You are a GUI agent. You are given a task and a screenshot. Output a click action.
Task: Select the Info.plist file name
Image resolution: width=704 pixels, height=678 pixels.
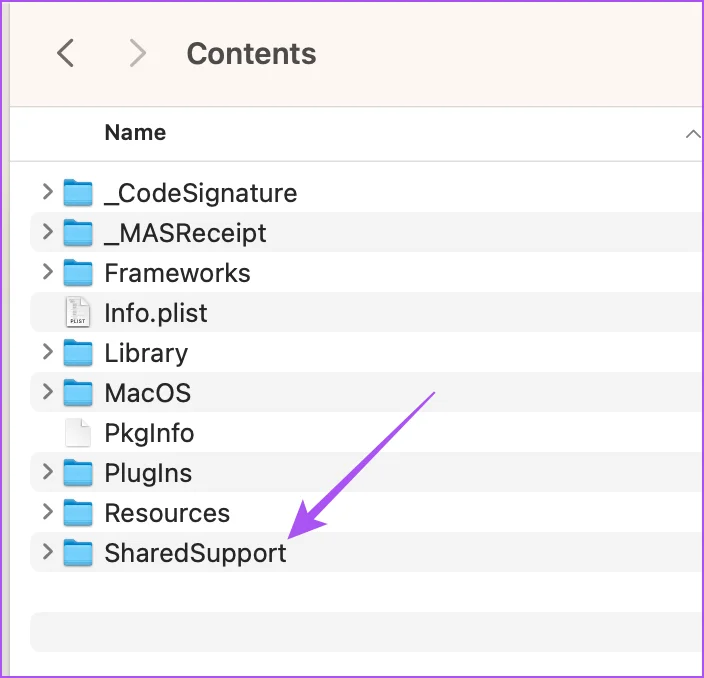click(x=156, y=313)
